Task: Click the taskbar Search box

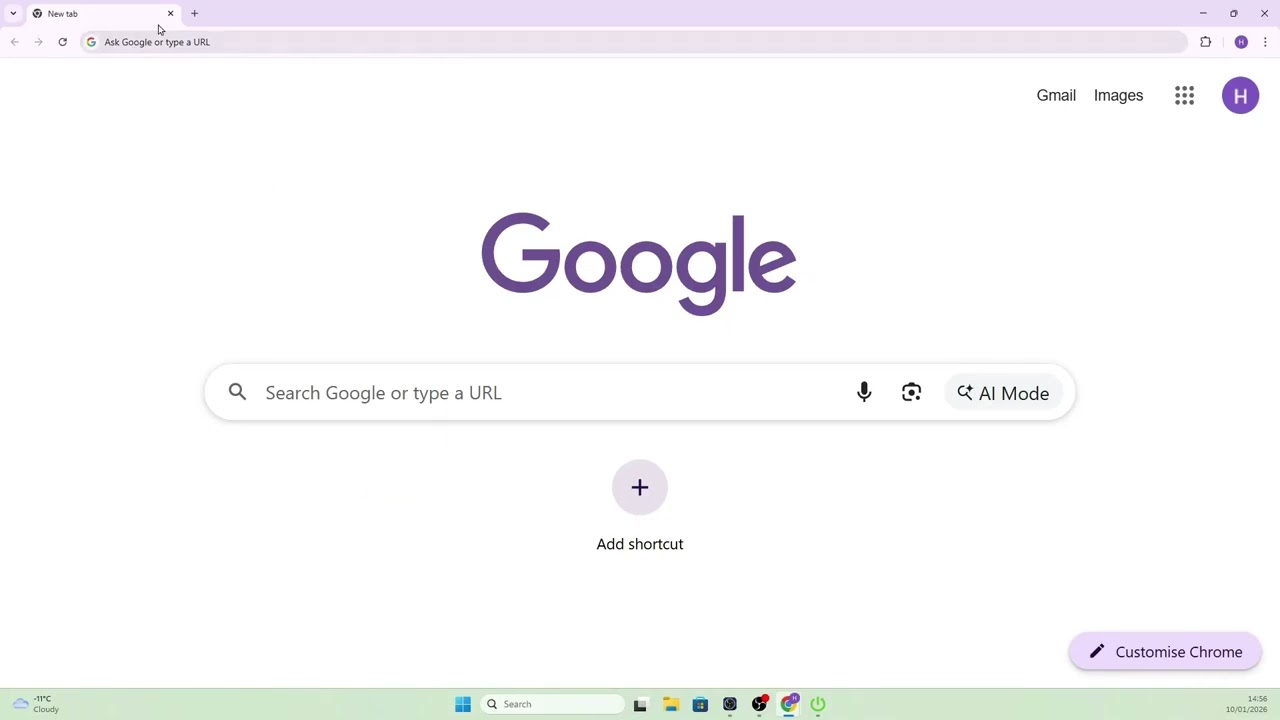Action: tap(552, 704)
